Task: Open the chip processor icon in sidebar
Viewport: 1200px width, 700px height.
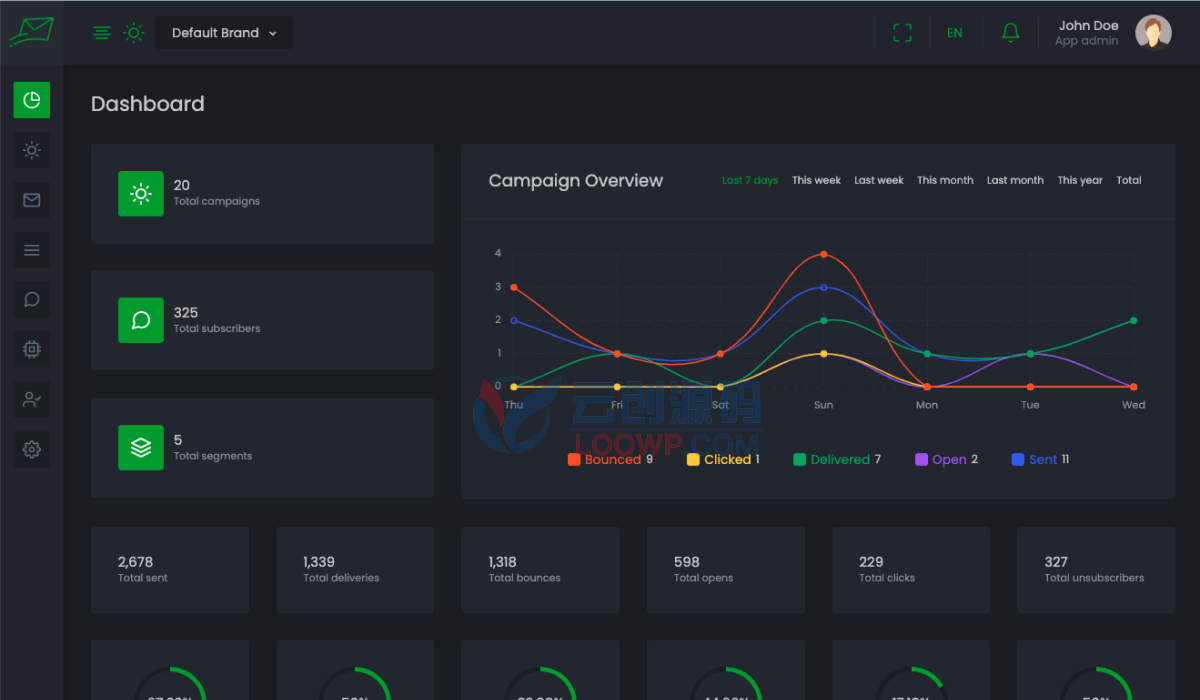Action: coord(31,349)
